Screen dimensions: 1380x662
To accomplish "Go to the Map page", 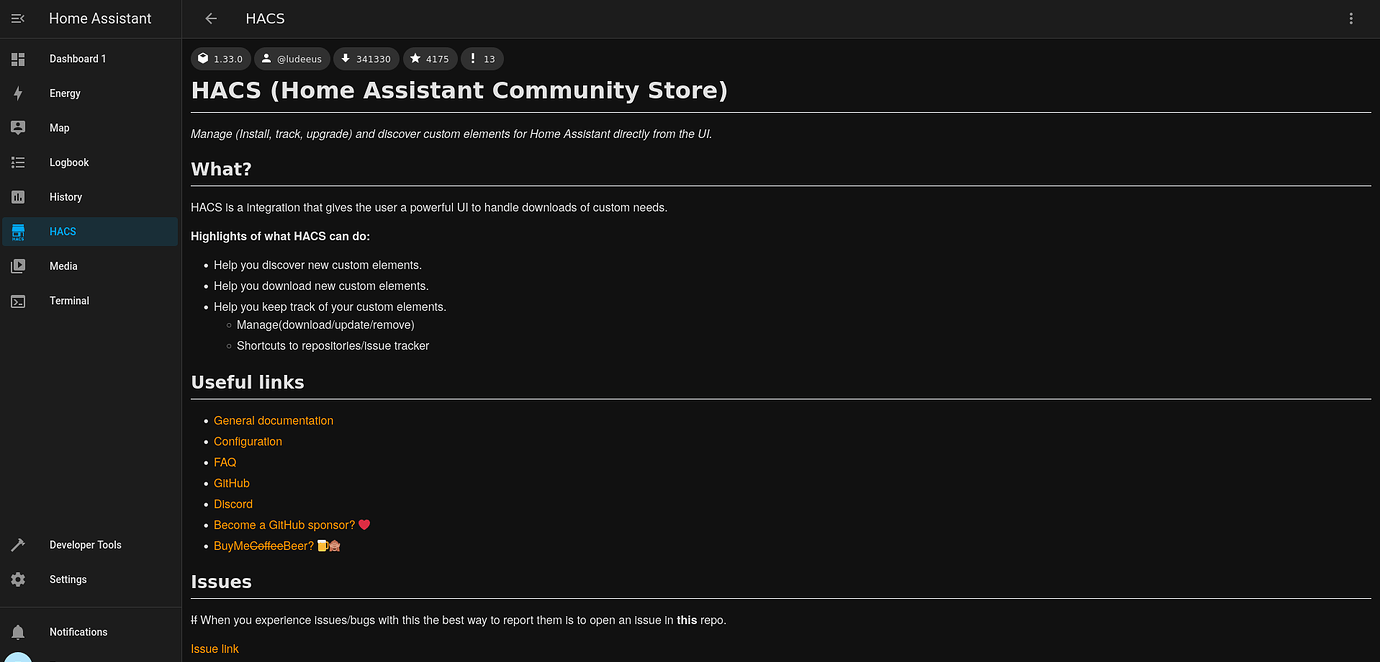I will click(x=60, y=128).
